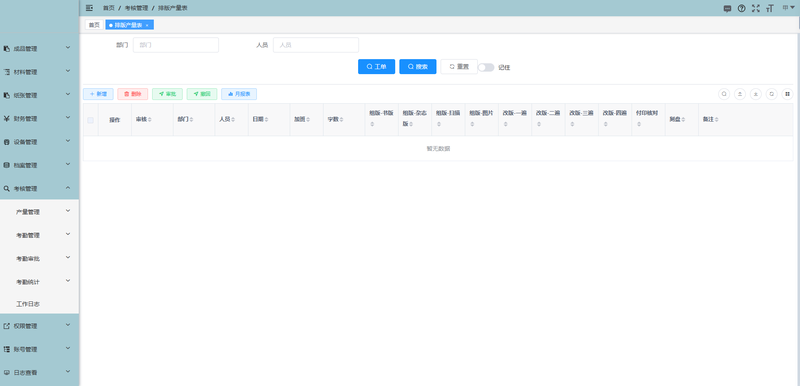The image size is (800, 386).
Task: Click the 组版-杂志版 column header
Action: tap(415, 120)
